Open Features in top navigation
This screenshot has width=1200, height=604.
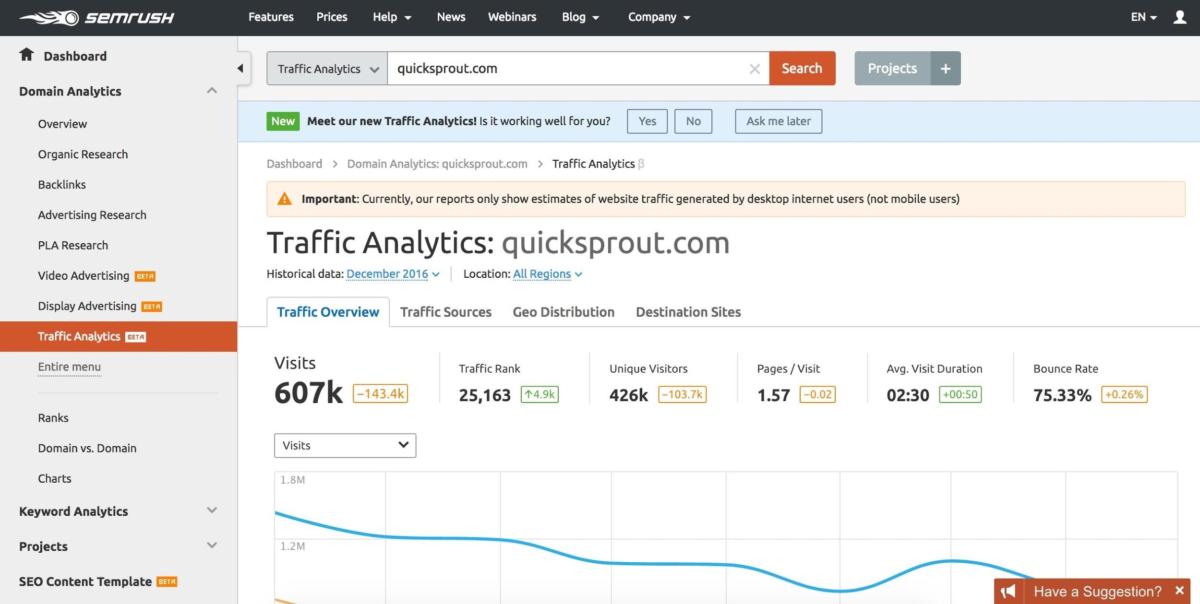click(x=271, y=17)
